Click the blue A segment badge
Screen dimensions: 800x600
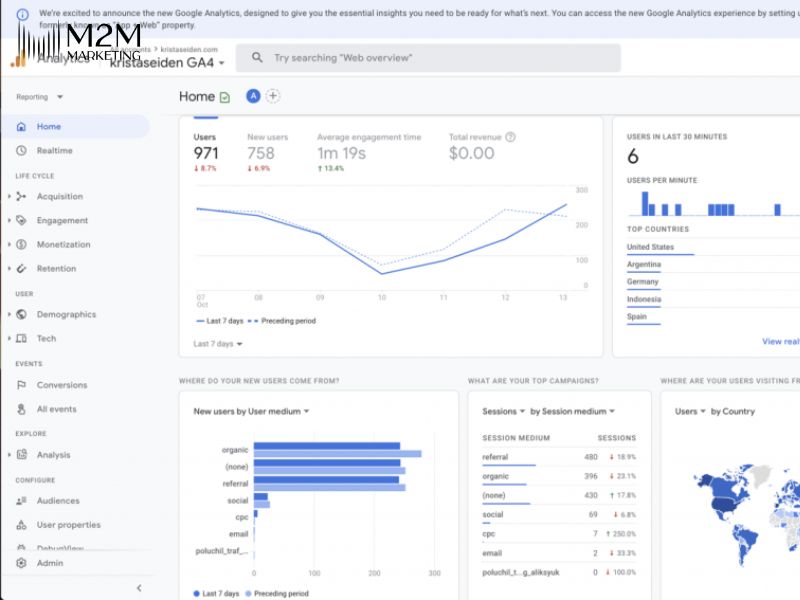(x=253, y=96)
